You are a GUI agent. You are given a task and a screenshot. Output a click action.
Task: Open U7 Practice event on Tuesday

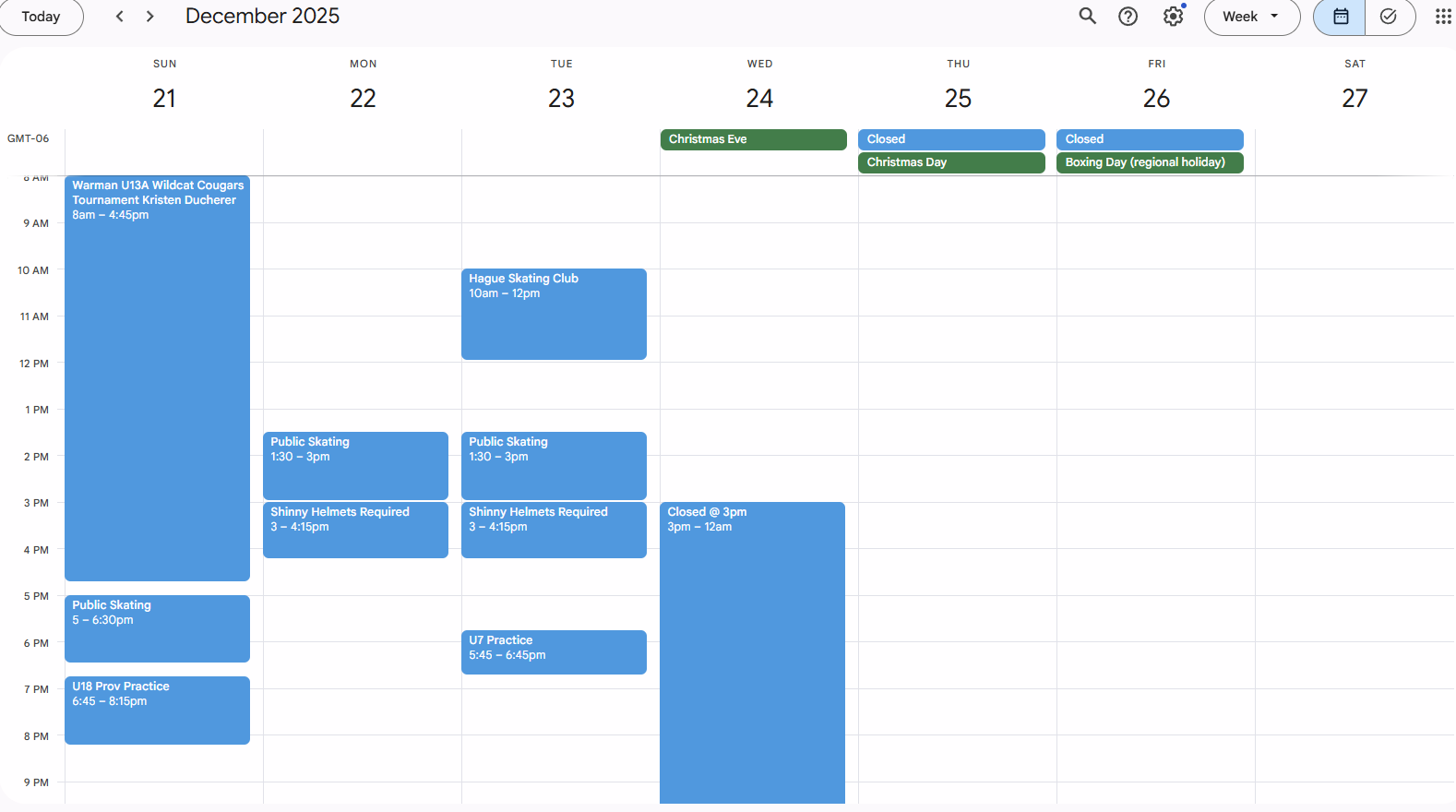pyautogui.click(x=554, y=651)
